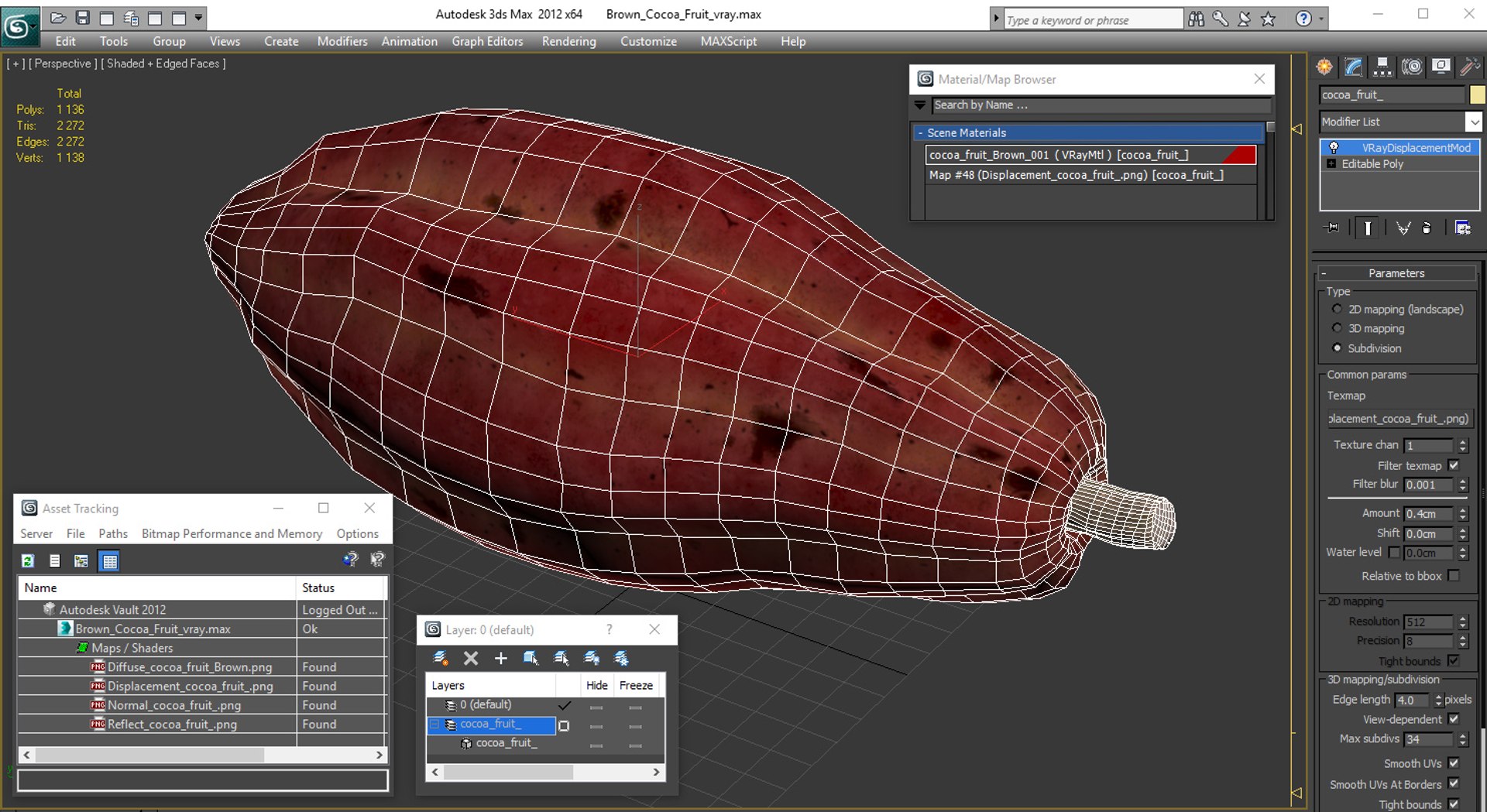
Task: Switch Asset Tracking to table view icon
Action: point(109,561)
